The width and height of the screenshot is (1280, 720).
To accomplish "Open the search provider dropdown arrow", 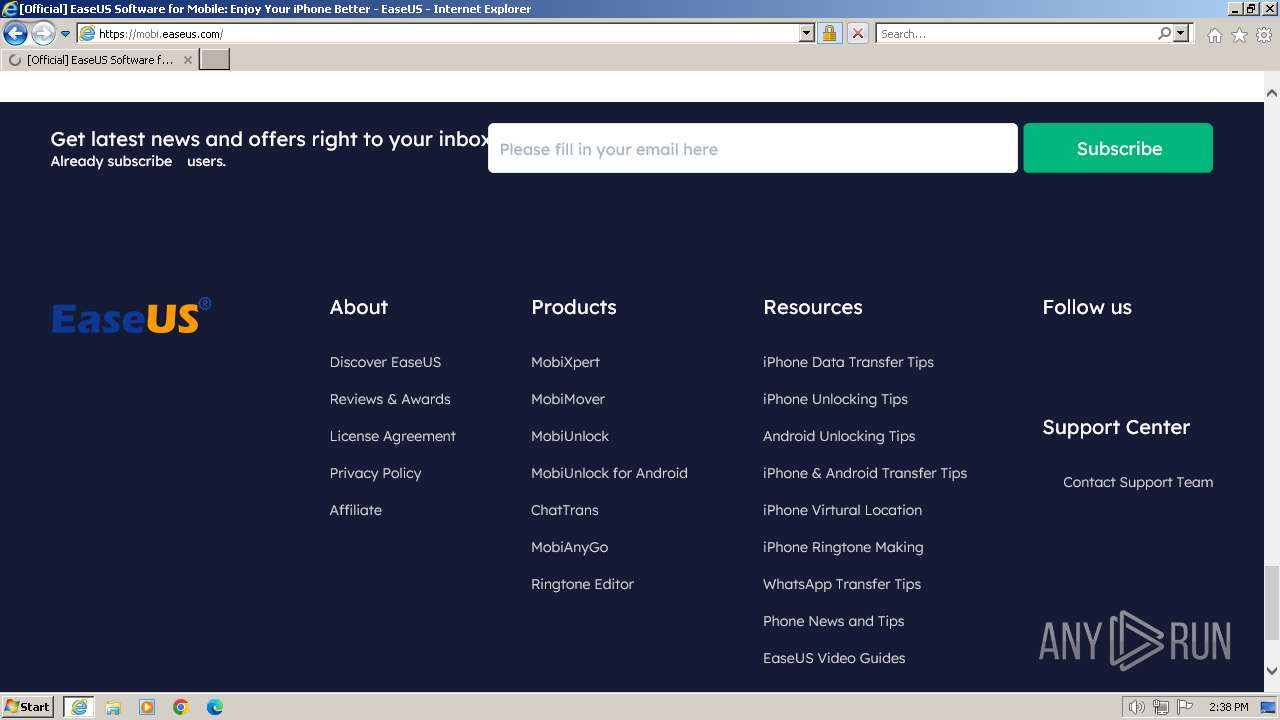I will pos(1181,34).
